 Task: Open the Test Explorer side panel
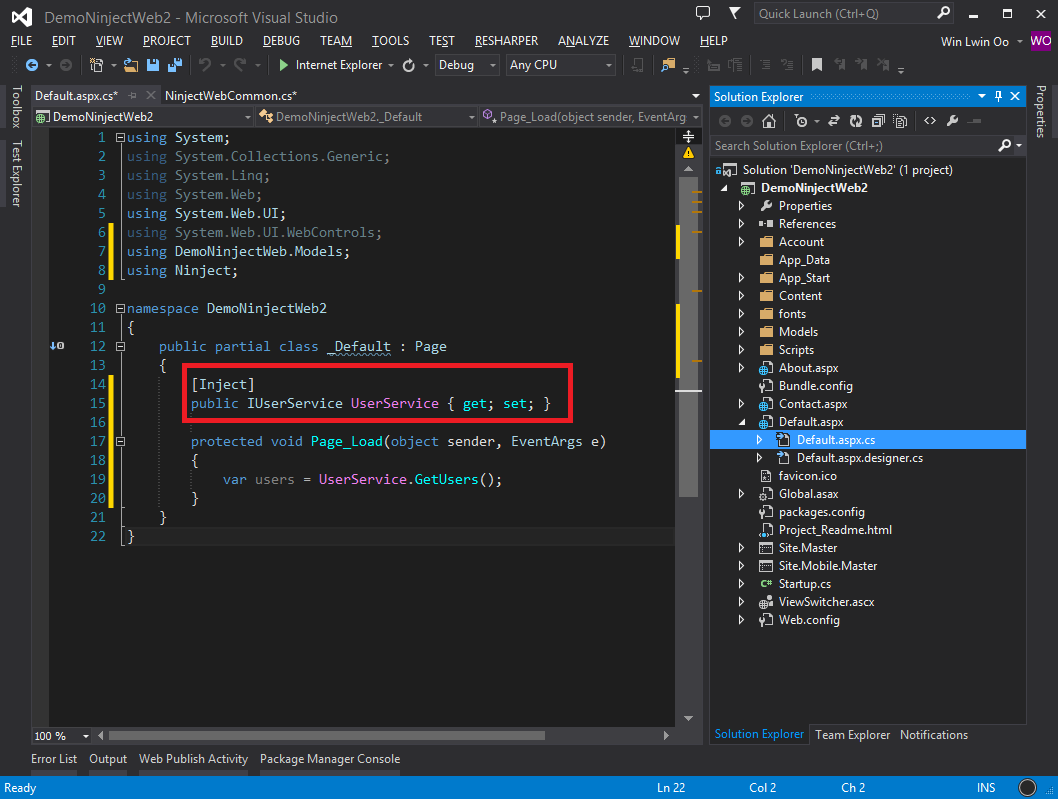pyautogui.click(x=16, y=173)
